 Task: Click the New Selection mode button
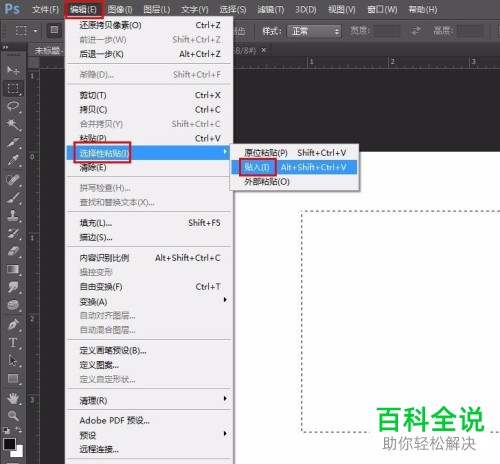click(54, 30)
